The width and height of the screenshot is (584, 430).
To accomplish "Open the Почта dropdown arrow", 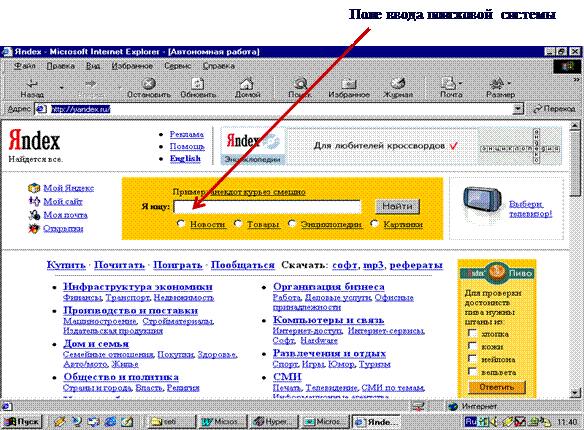I will [461, 83].
